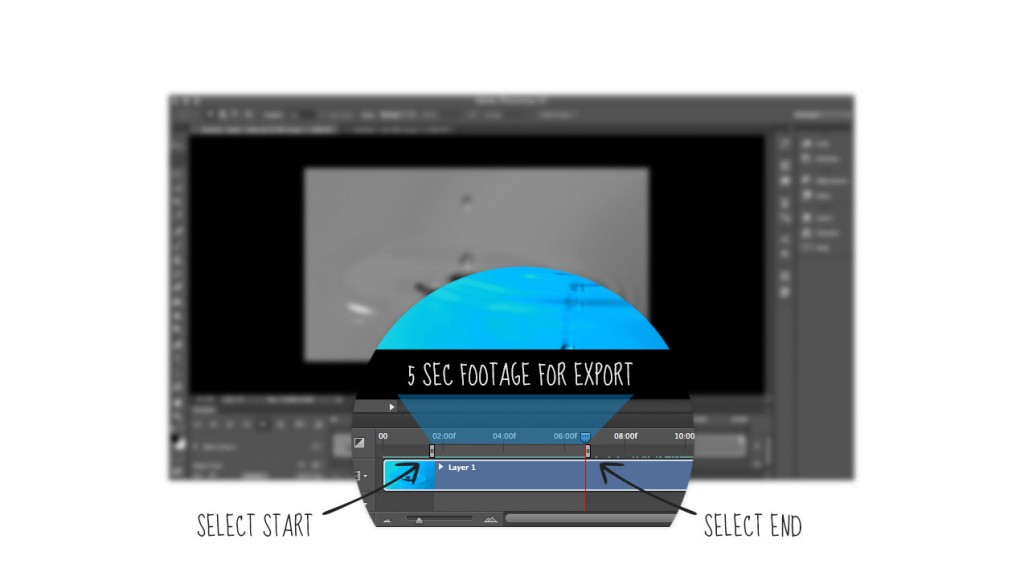Click the 10:00 mark on the ruler
Image resolution: width=1024 pixels, height=576 pixels.
[x=684, y=436]
